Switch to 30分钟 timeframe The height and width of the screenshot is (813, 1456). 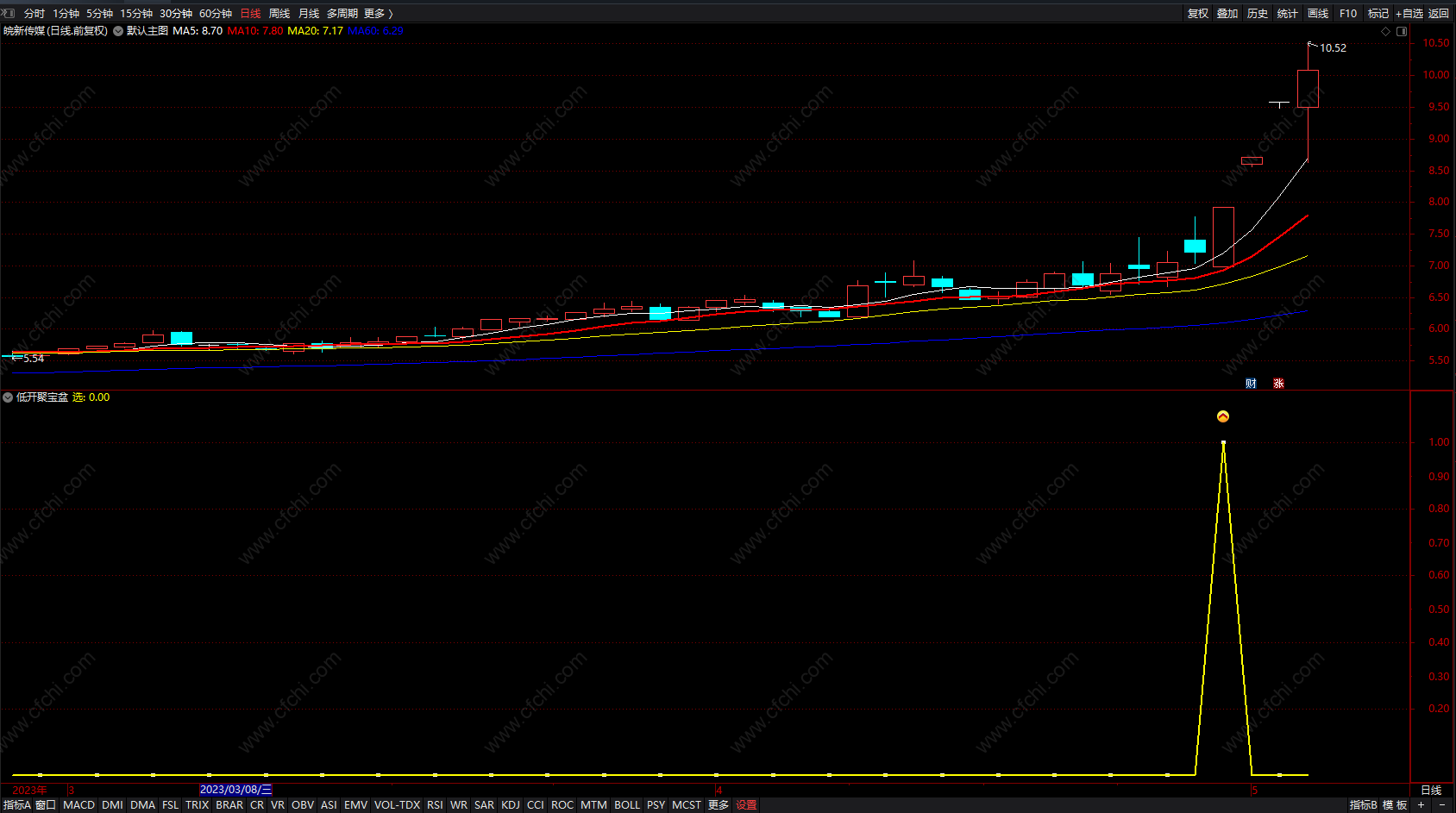176,14
